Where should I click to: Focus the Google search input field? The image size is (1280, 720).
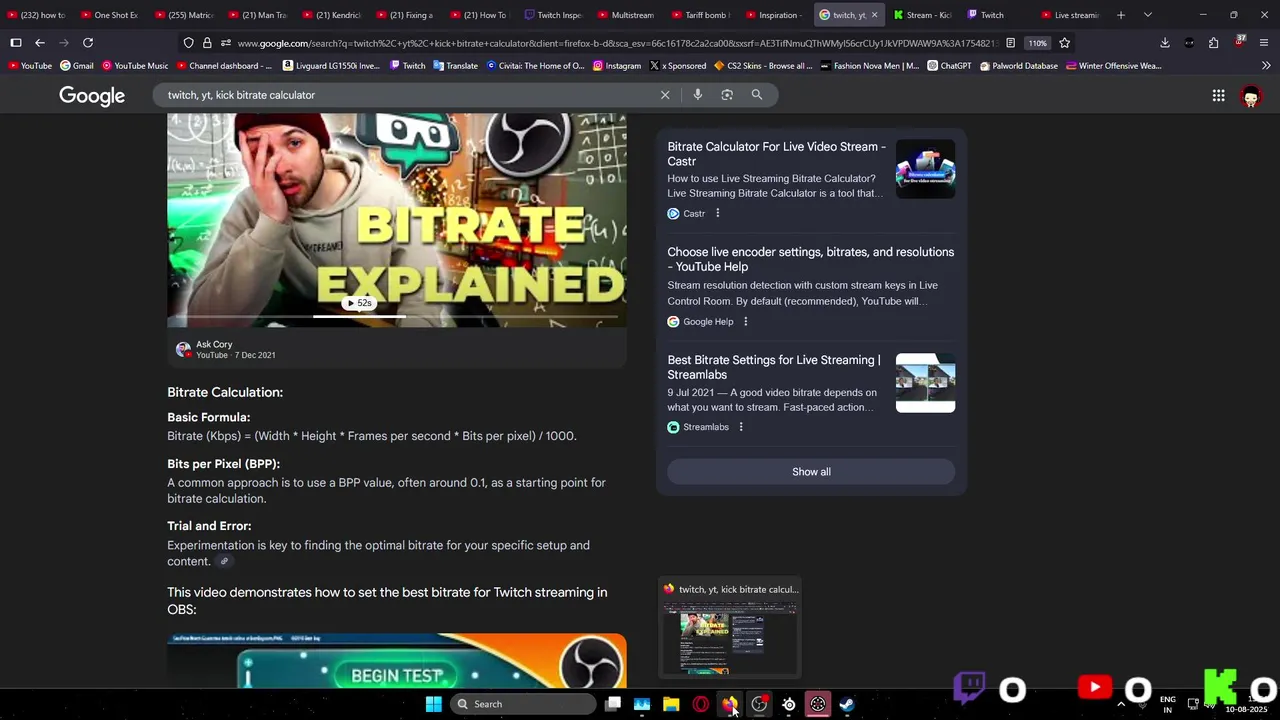[408, 95]
